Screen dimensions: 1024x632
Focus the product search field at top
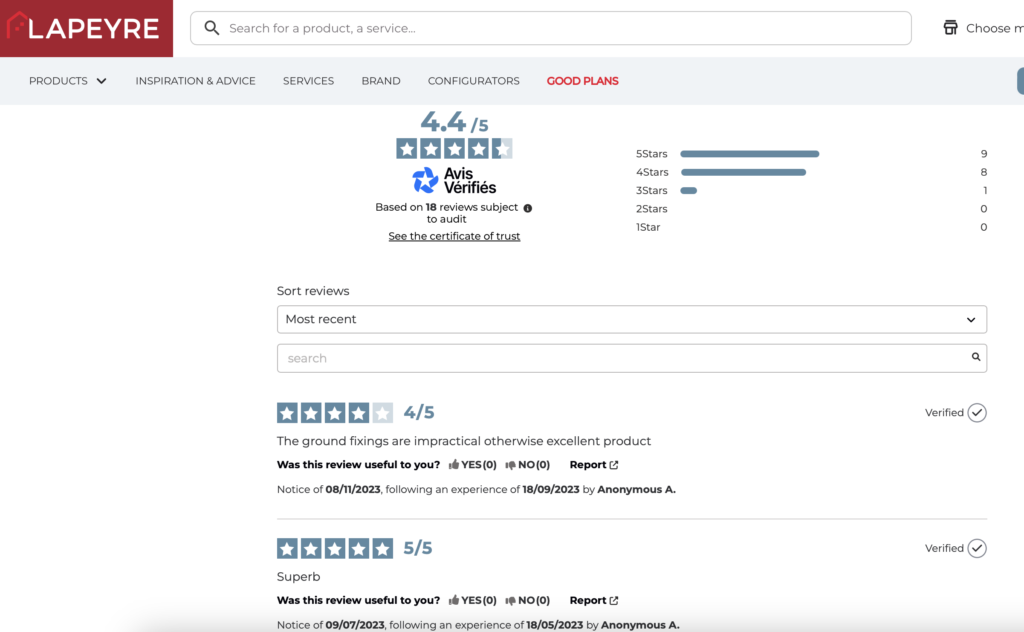tap(551, 28)
